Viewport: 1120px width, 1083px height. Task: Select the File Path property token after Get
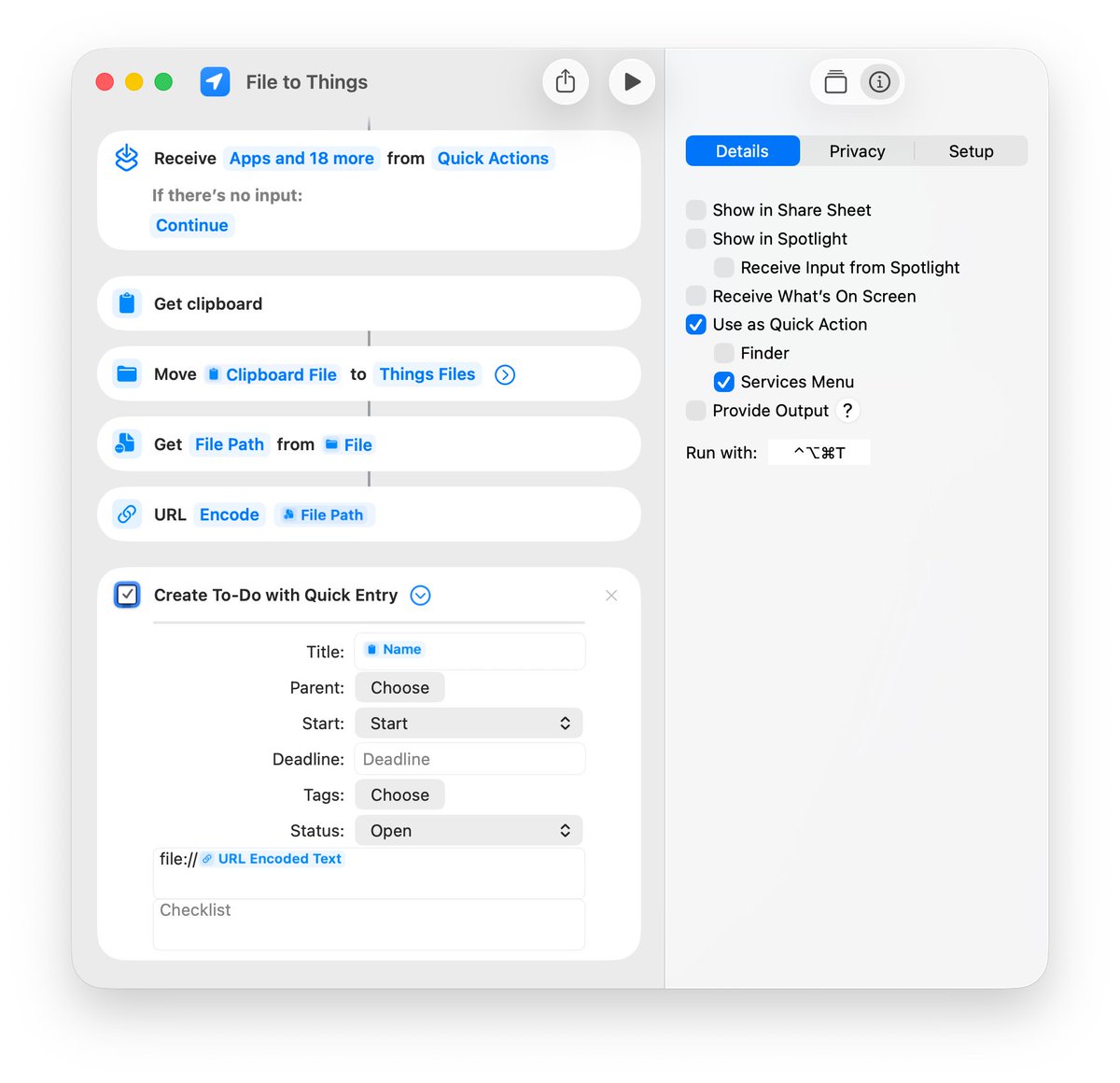coord(230,444)
